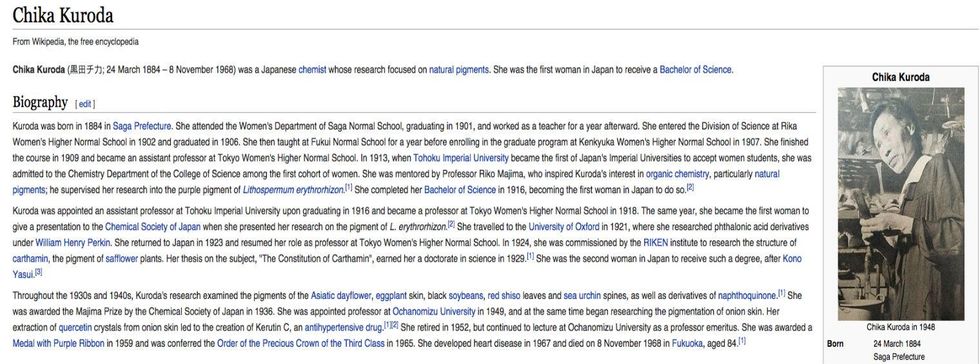Viewport: 980px width, 364px height.
Task: Follow the 'University of Oxford' link
Action: (x=564, y=226)
